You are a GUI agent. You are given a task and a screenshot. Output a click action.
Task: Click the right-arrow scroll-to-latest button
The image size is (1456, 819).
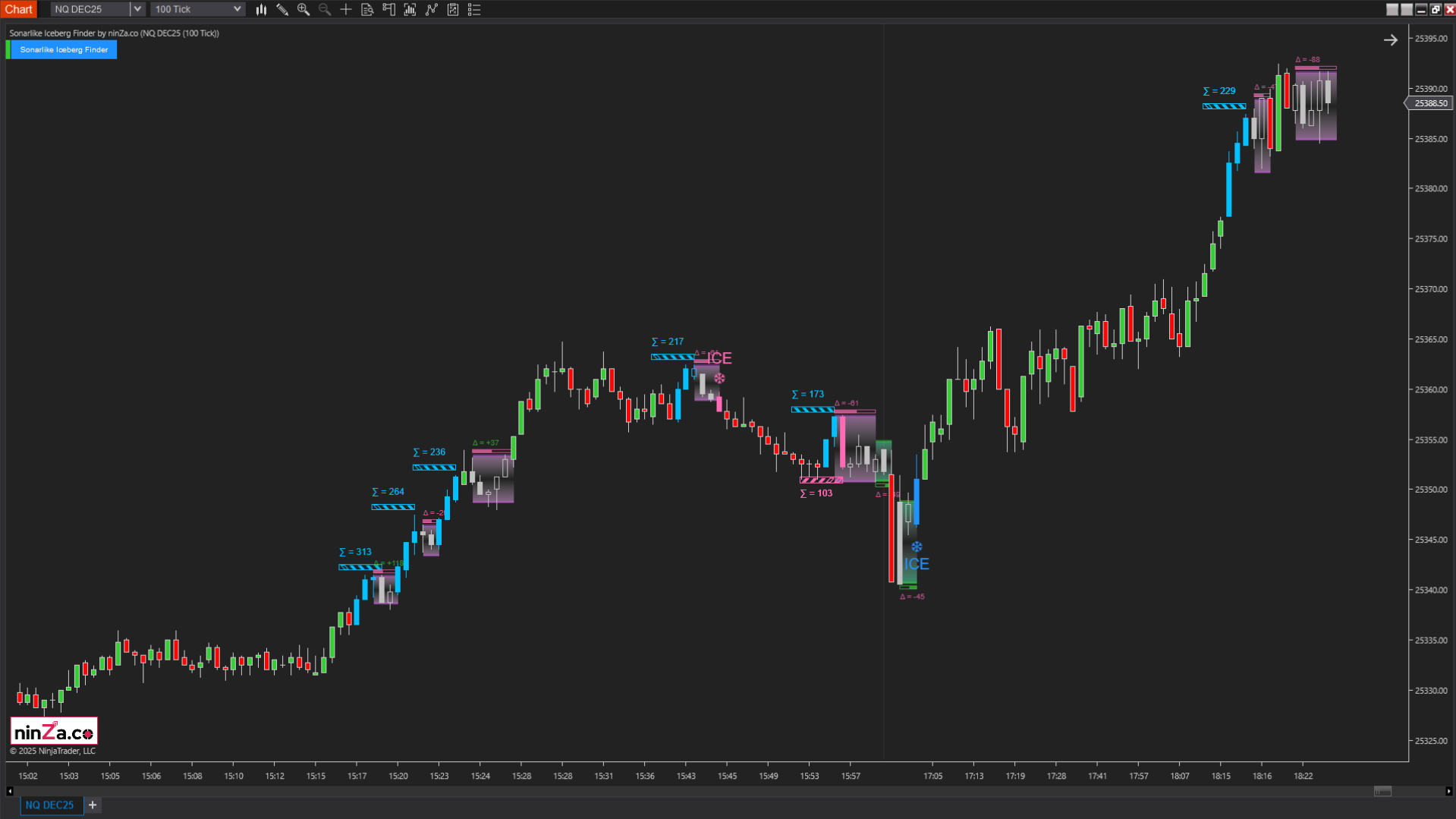(x=1391, y=39)
